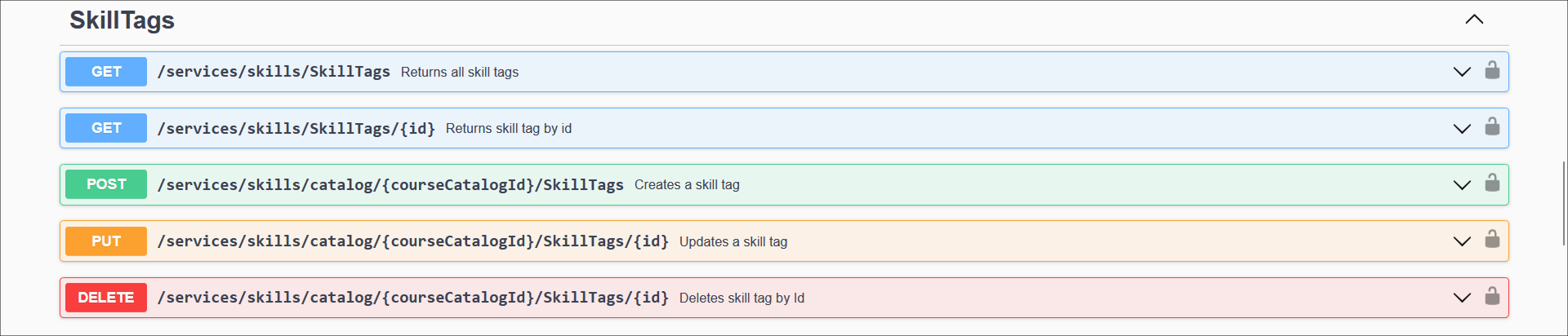
Task: Open the POST catalog SkillTags endpoint path
Action: tap(390, 185)
